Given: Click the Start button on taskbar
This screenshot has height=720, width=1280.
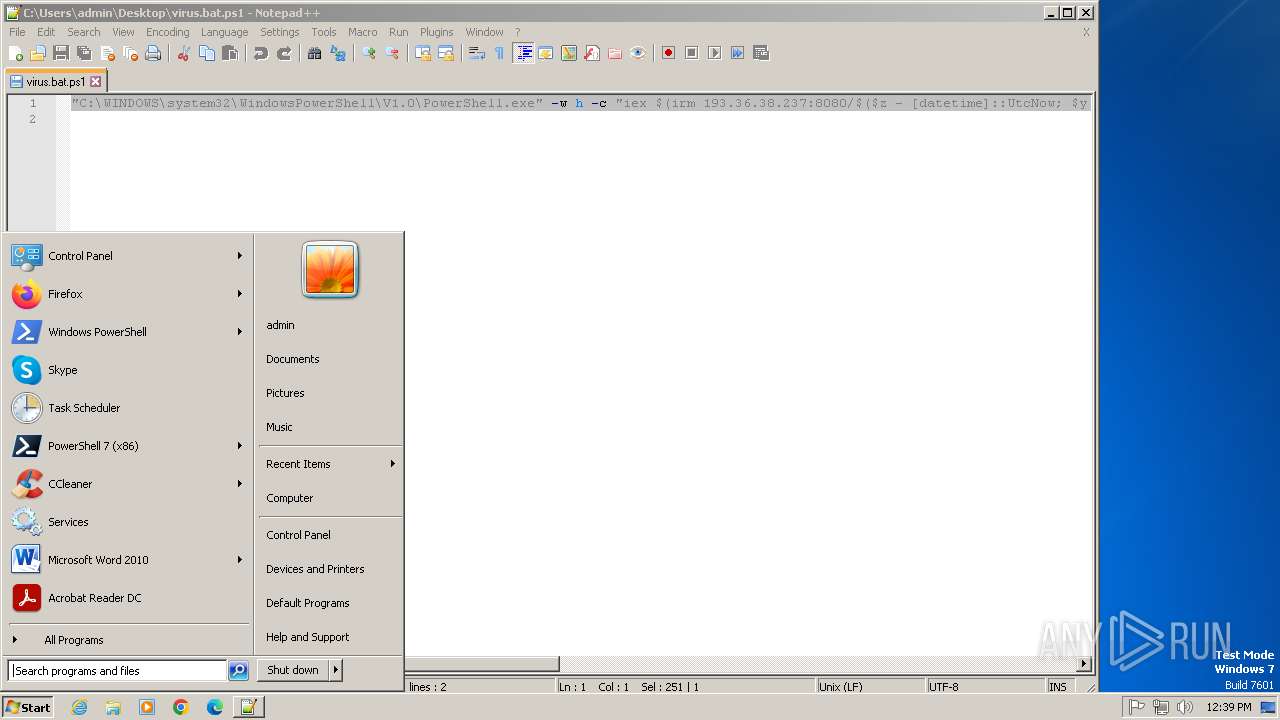Looking at the screenshot, I should click(x=28, y=707).
